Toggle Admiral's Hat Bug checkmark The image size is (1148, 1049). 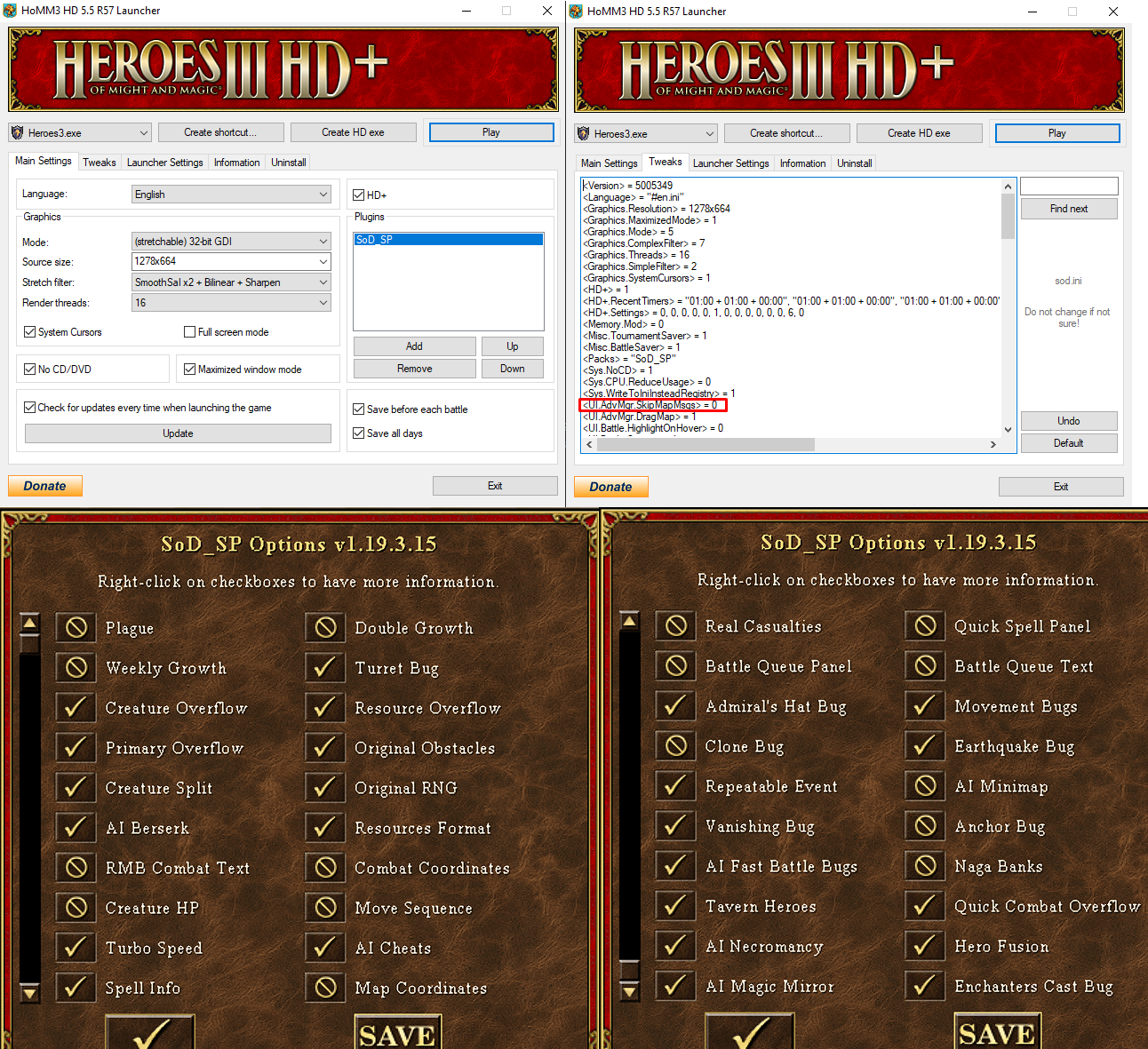(x=676, y=706)
